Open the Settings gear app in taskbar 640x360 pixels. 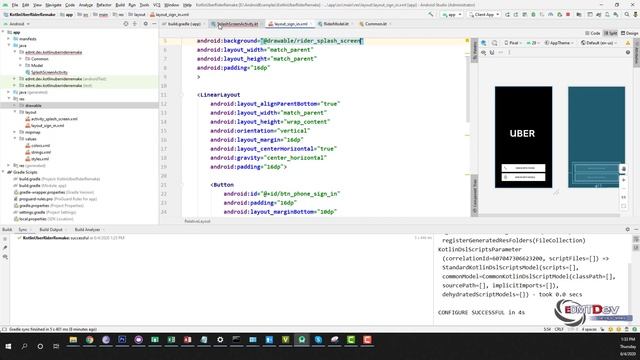220,340
